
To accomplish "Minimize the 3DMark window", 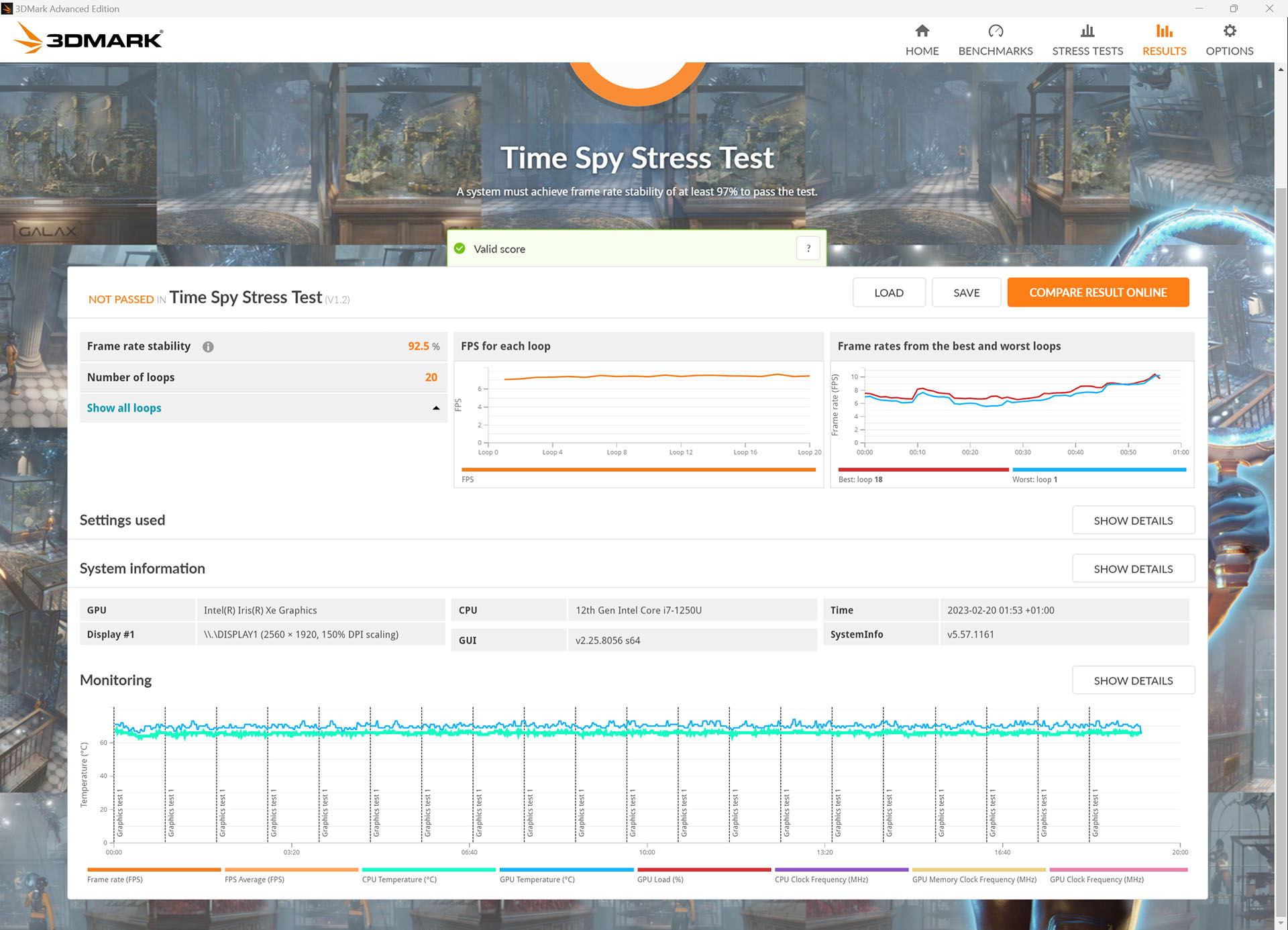I will [1199, 8].
